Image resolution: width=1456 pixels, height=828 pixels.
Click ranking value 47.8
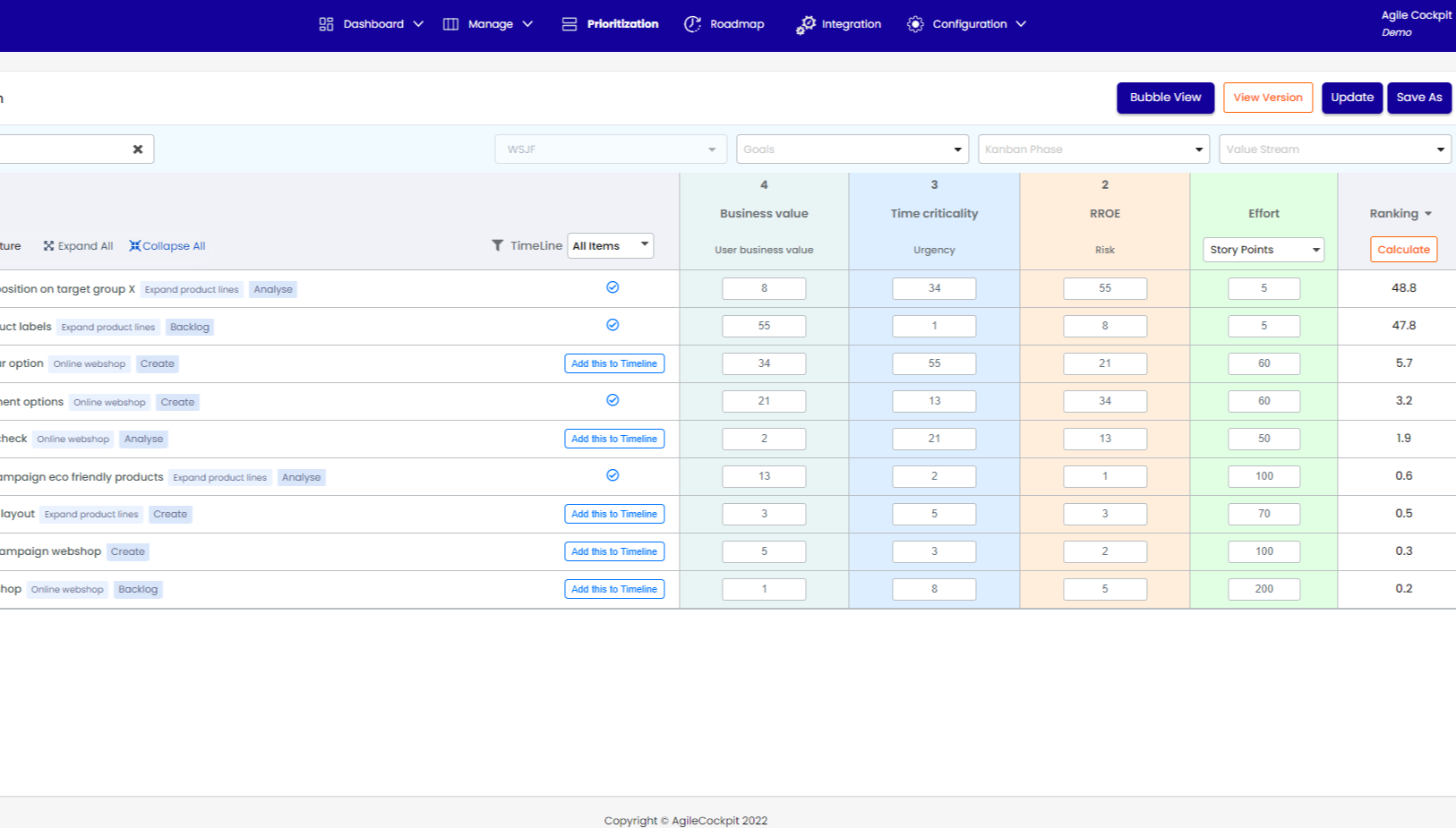[x=1403, y=326]
